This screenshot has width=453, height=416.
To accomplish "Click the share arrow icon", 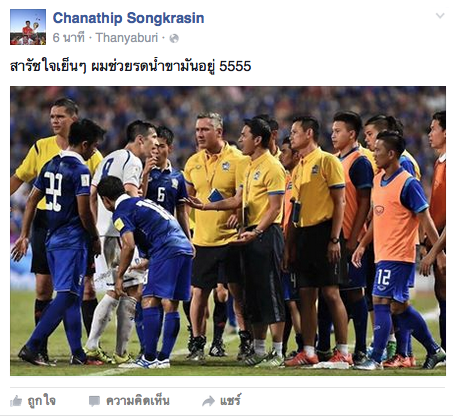I will 209,401.
